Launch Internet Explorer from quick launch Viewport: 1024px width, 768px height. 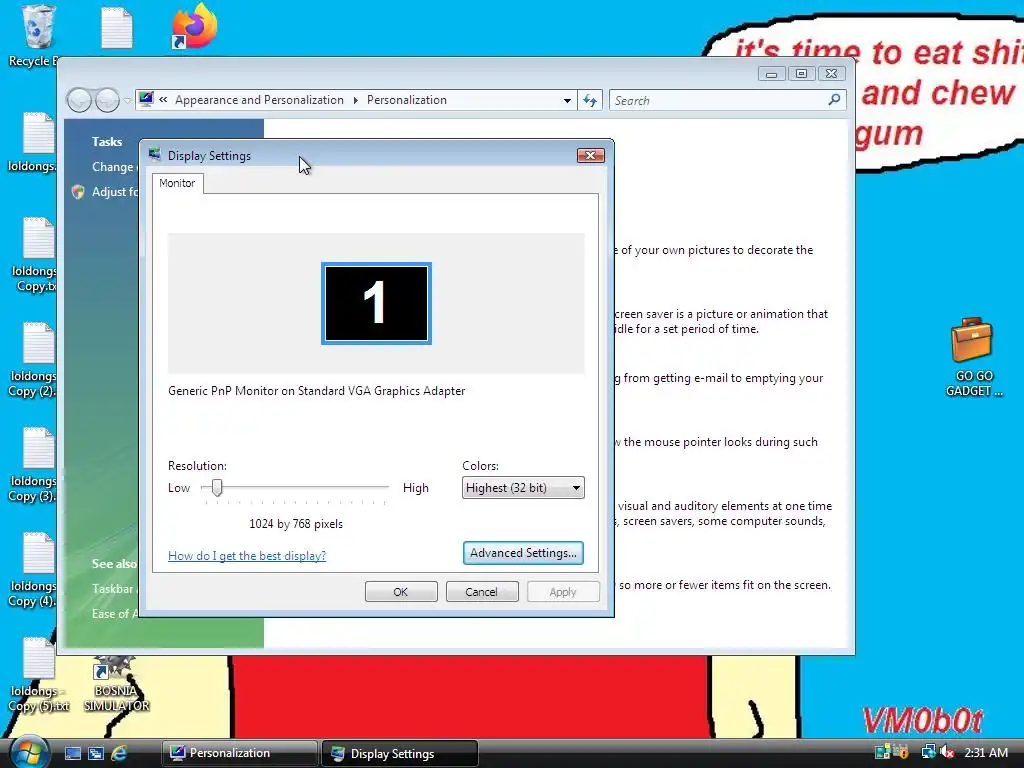click(119, 754)
